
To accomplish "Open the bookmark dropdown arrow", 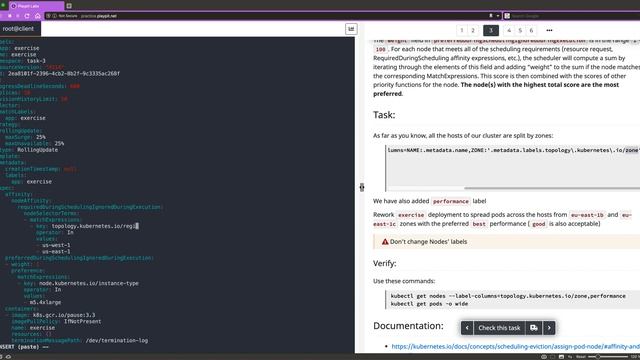I will [x=498, y=16].
